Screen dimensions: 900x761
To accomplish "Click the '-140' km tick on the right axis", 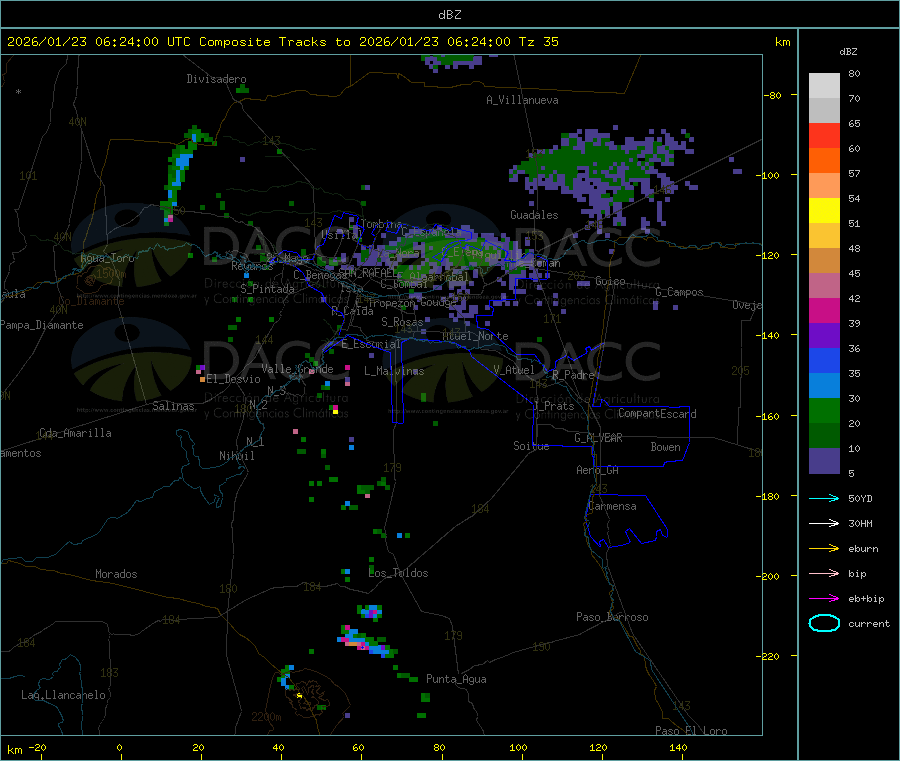I will (770, 335).
